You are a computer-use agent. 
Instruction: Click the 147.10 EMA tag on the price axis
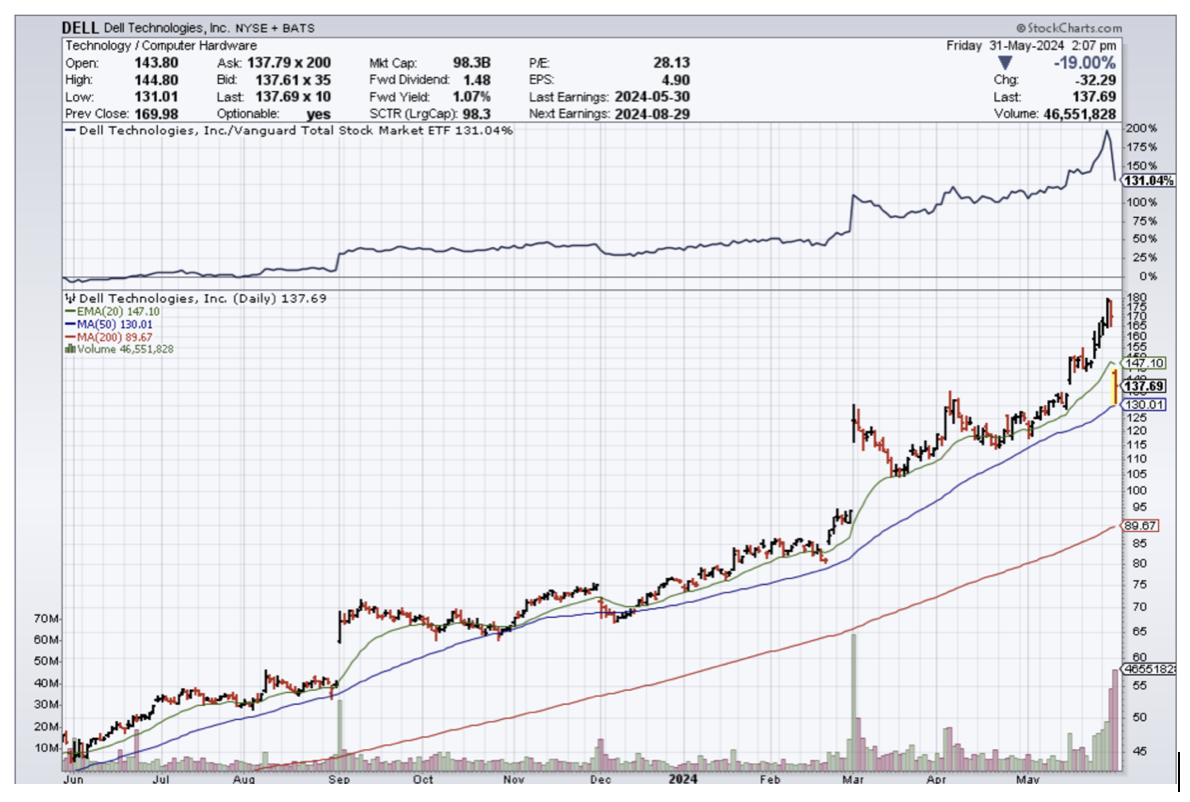pos(1142,363)
